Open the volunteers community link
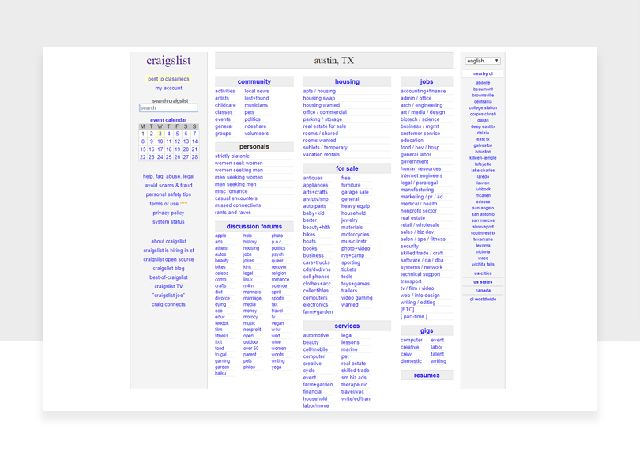Image resolution: width=640 pixels, height=456 pixels. (257, 133)
